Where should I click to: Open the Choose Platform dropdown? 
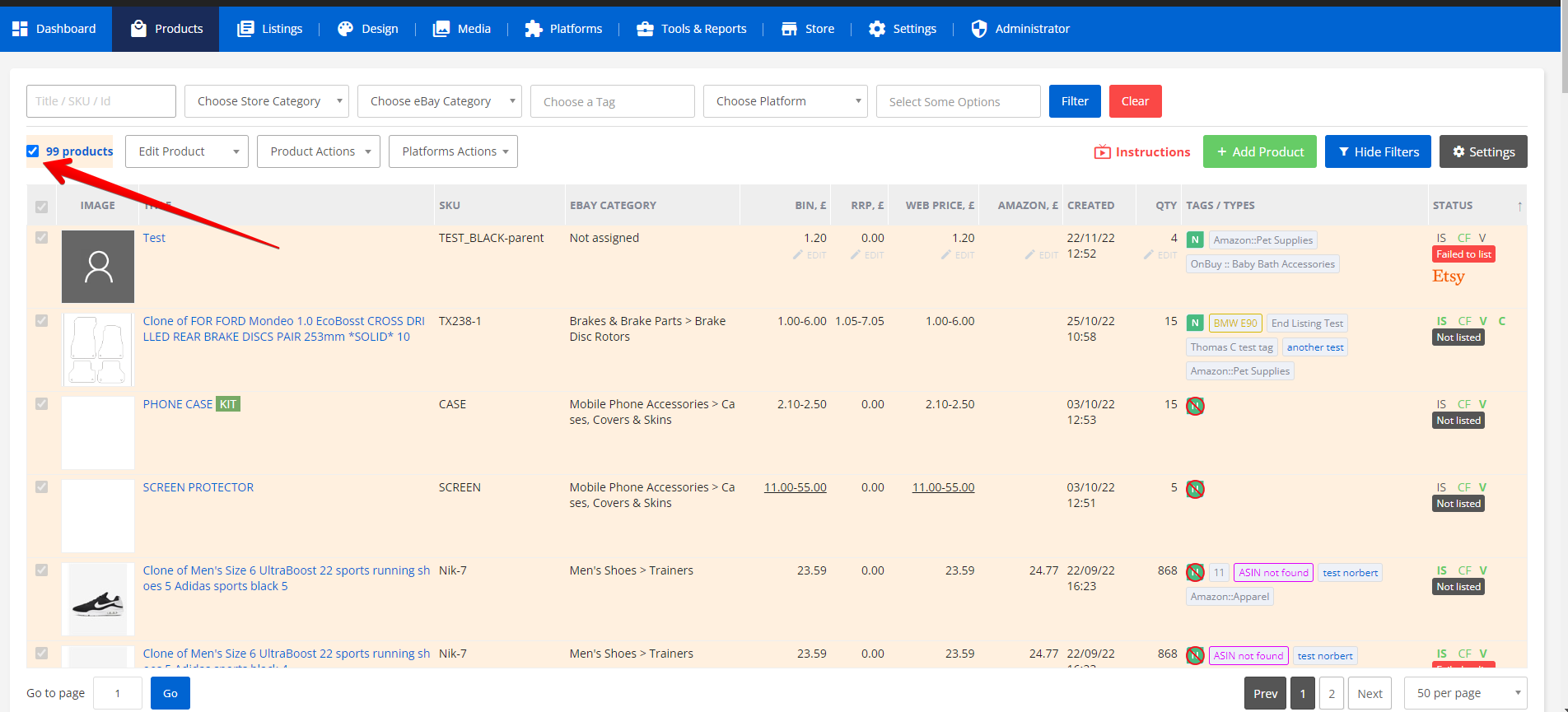click(x=786, y=101)
